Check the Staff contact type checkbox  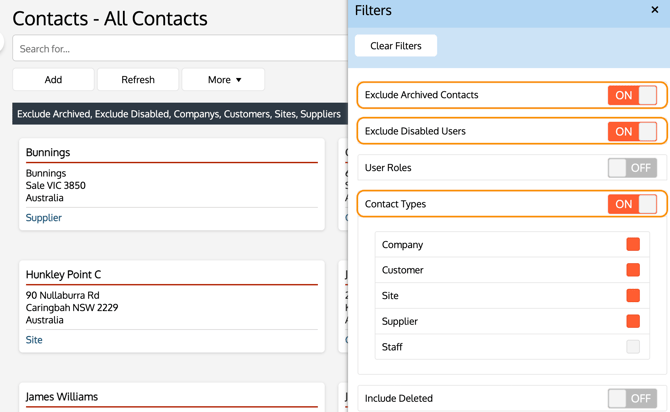click(633, 347)
